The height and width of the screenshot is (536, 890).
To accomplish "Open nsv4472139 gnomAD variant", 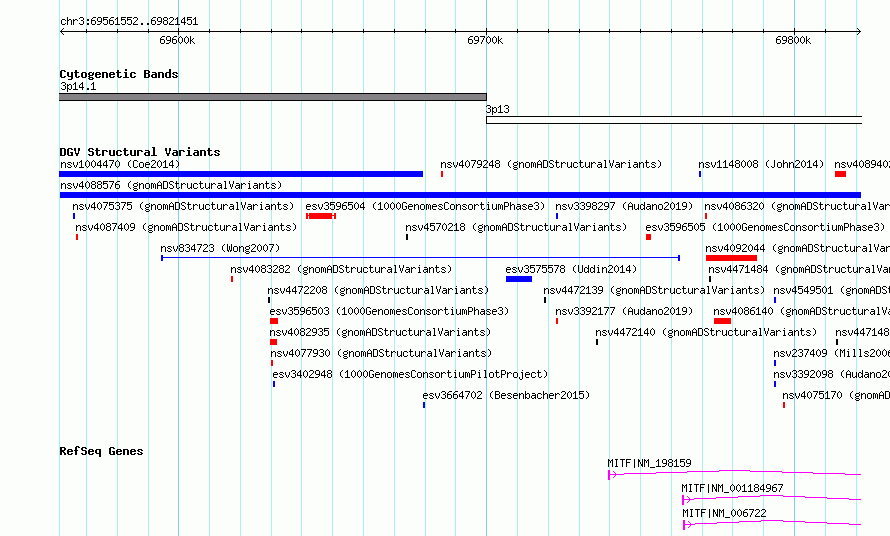I will click(x=654, y=290).
